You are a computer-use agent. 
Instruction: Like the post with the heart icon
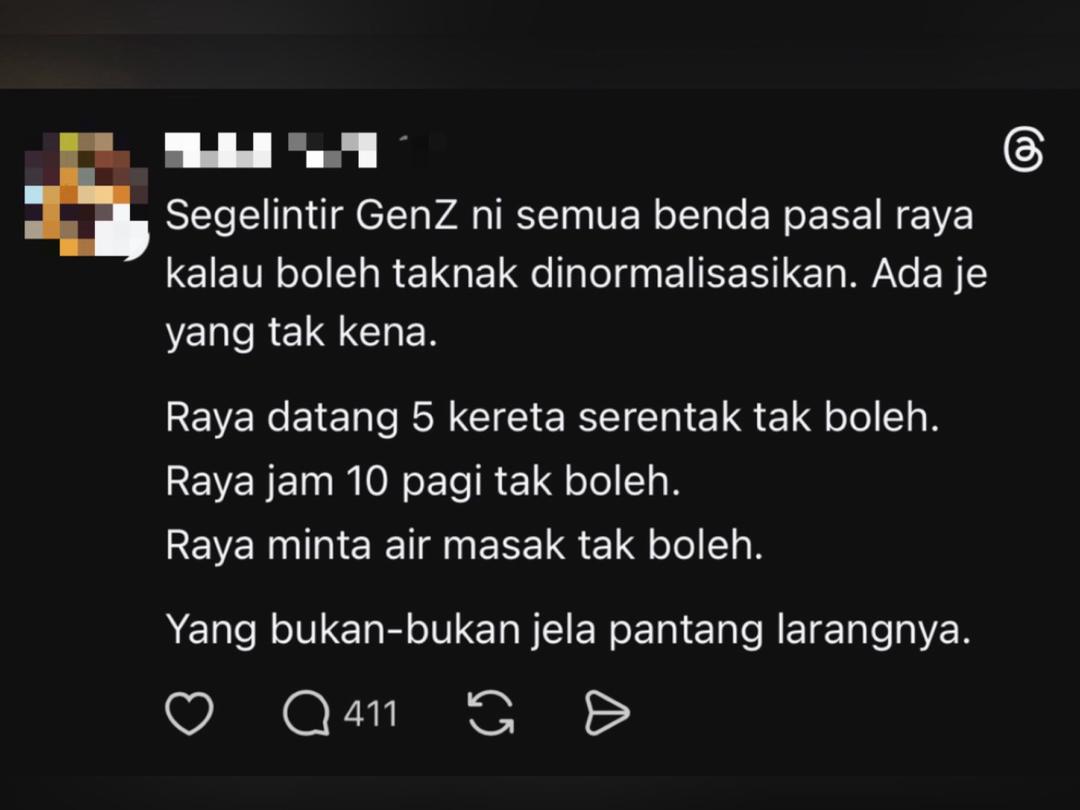189,714
